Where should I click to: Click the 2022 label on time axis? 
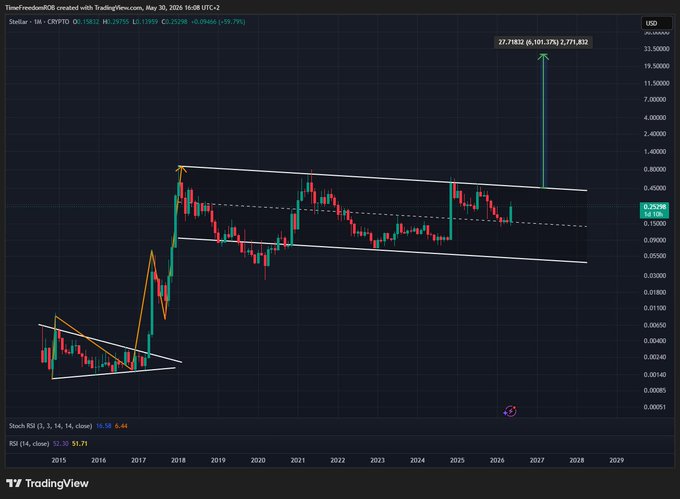(338, 460)
